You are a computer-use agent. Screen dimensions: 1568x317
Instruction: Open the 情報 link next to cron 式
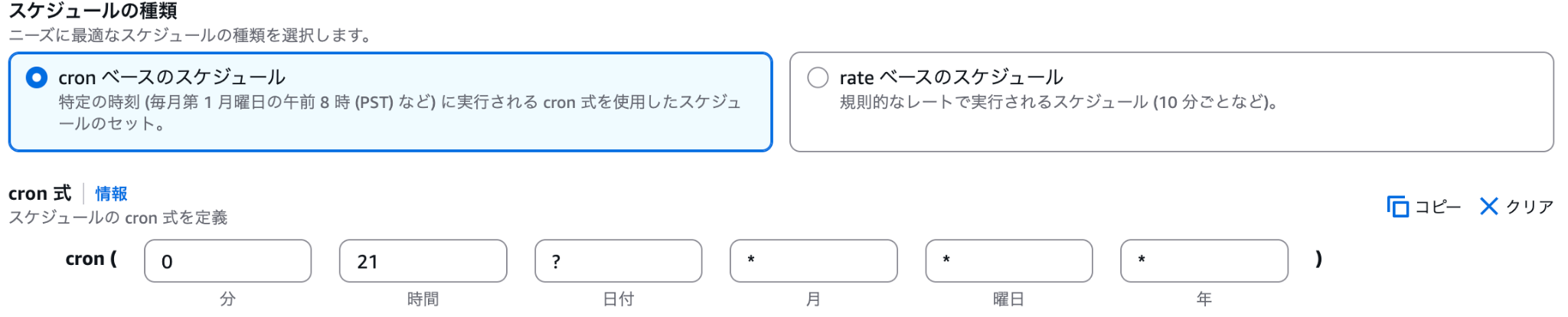(x=111, y=194)
